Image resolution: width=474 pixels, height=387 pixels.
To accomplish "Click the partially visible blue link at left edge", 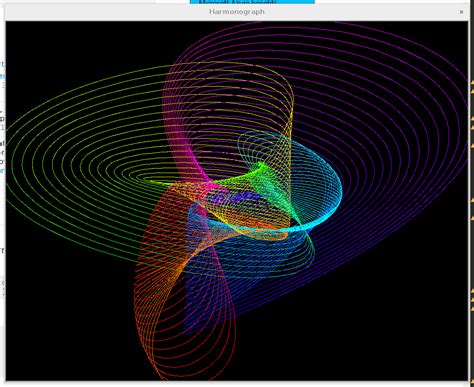I will [2, 64].
